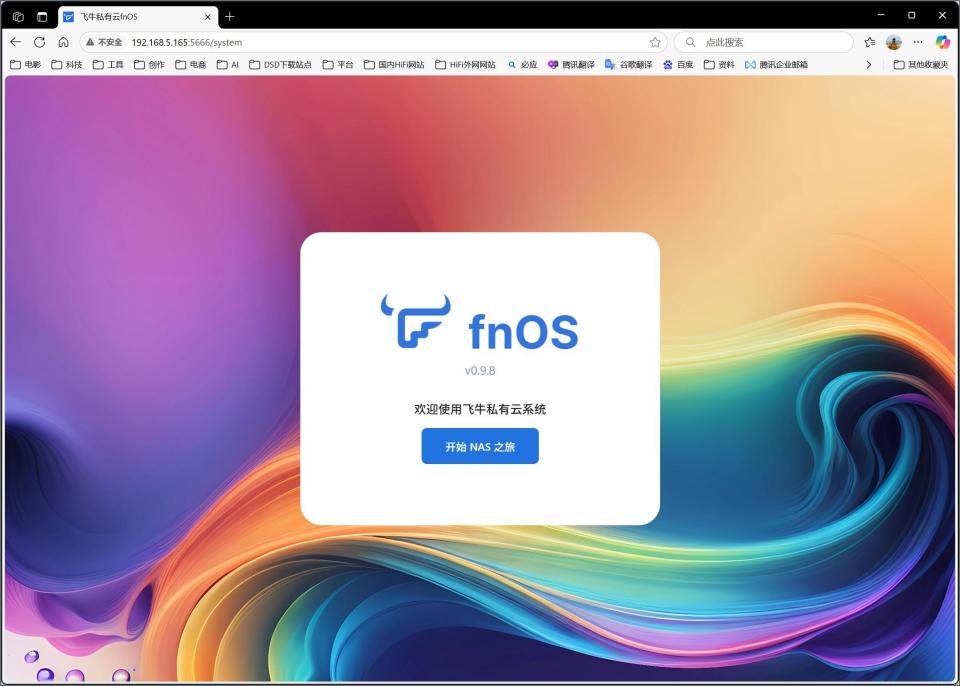
Task: Open the 其他收藏夹 folder
Action: point(921,64)
